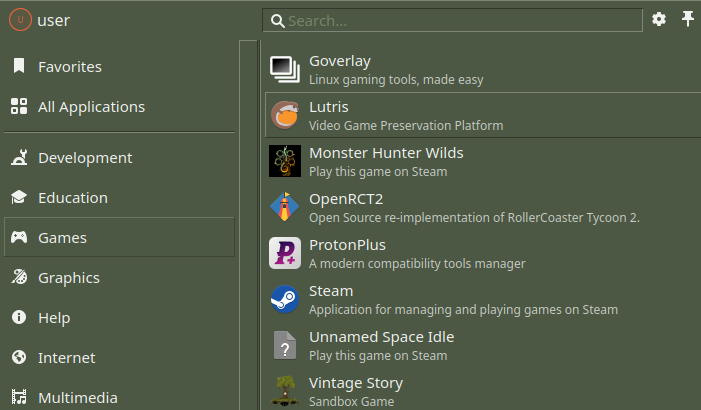Click the Monster Hunter Wilds game icon
The height and width of the screenshot is (410, 701).
click(x=285, y=161)
